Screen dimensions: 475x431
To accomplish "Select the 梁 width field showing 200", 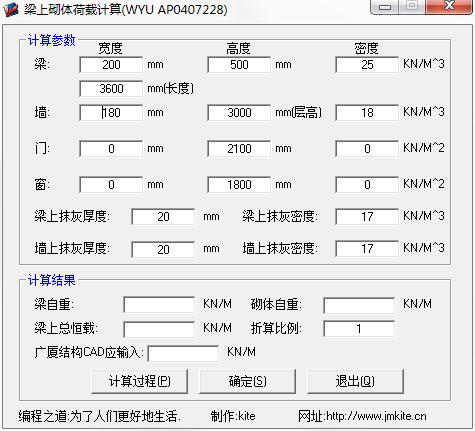I will click(111, 65).
